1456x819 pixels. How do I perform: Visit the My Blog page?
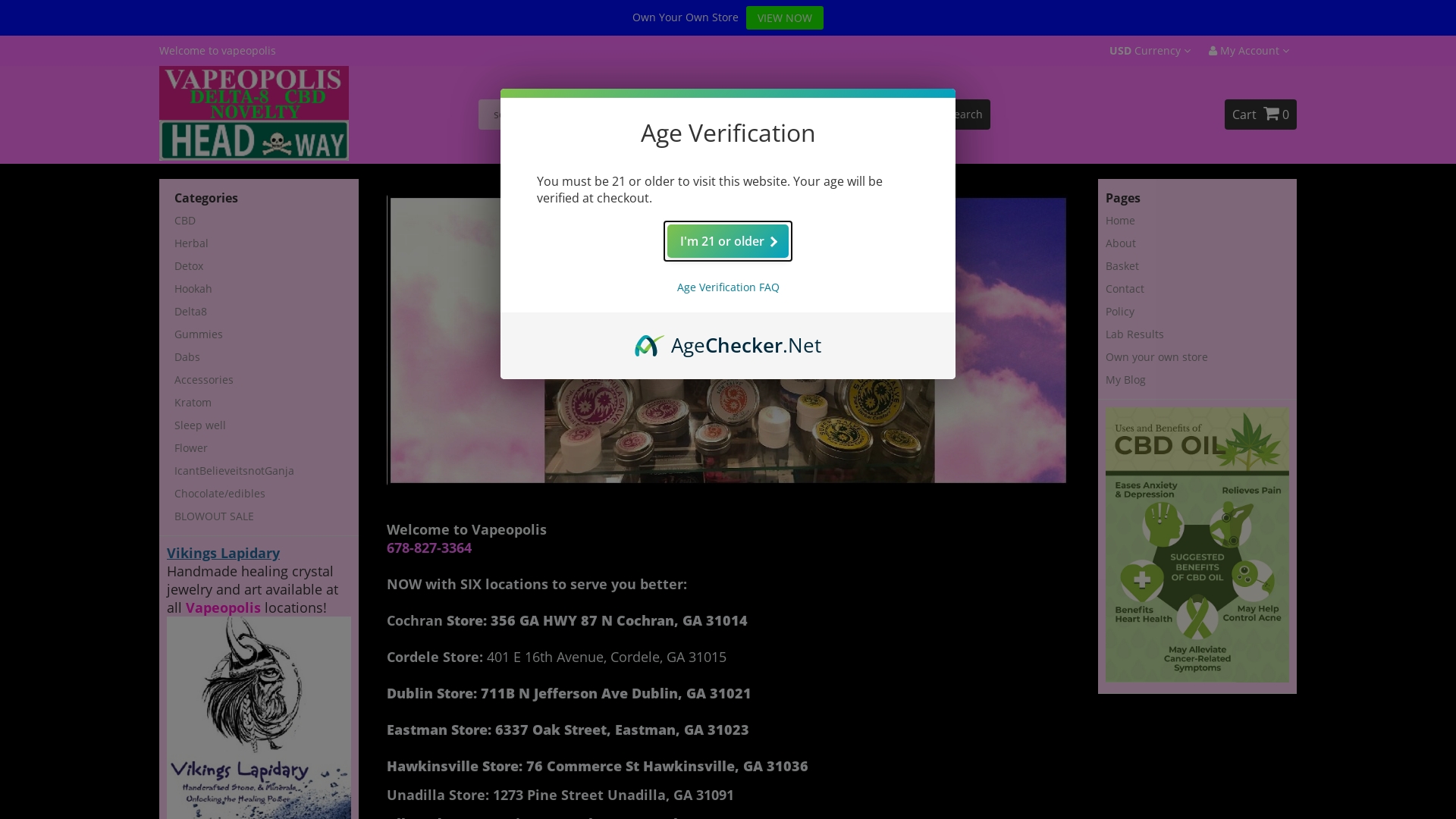(x=1125, y=380)
